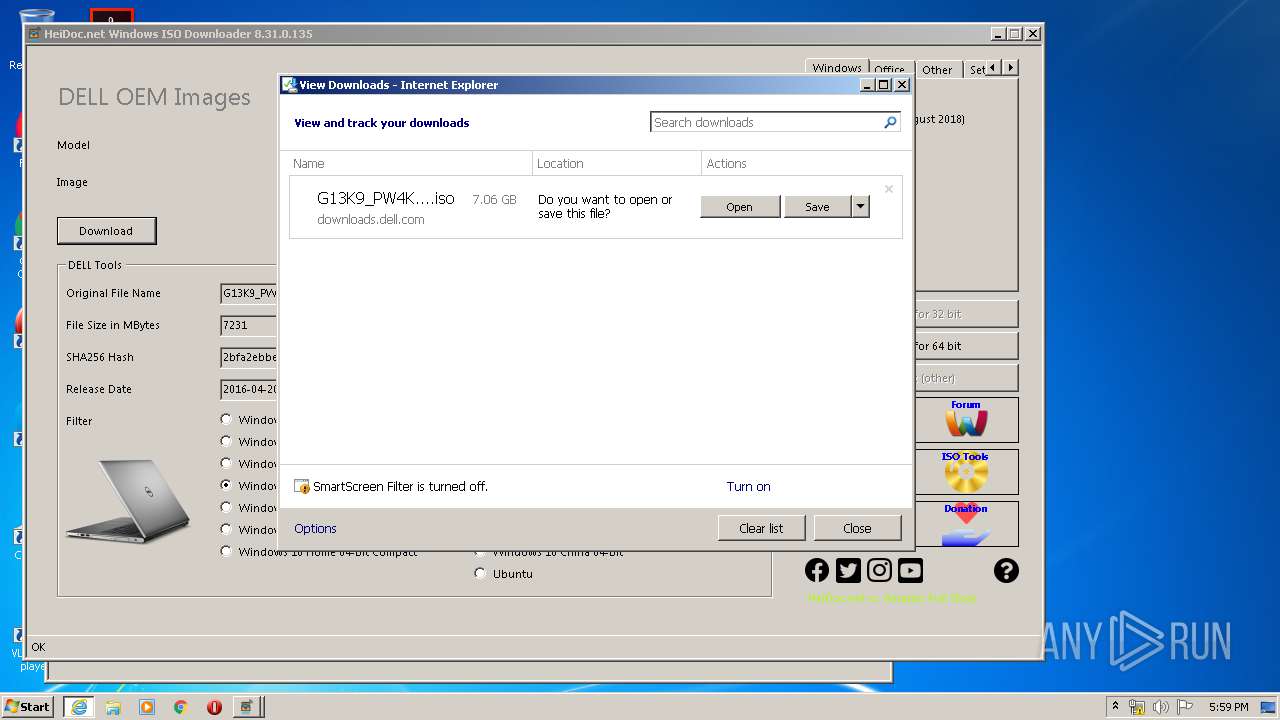This screenshot has height=720, width=1280.
Task: Open the media player taskbar icon
Action: (x=147, y=707)
